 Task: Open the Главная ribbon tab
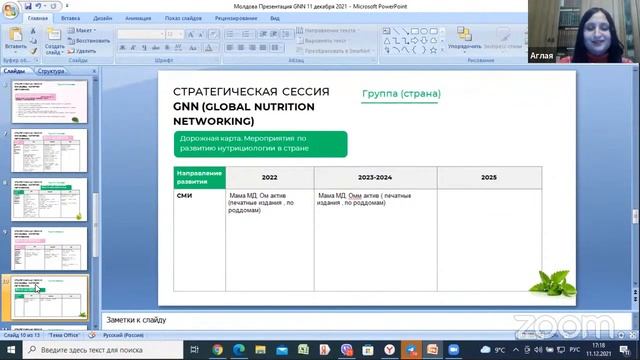point(38,18)
